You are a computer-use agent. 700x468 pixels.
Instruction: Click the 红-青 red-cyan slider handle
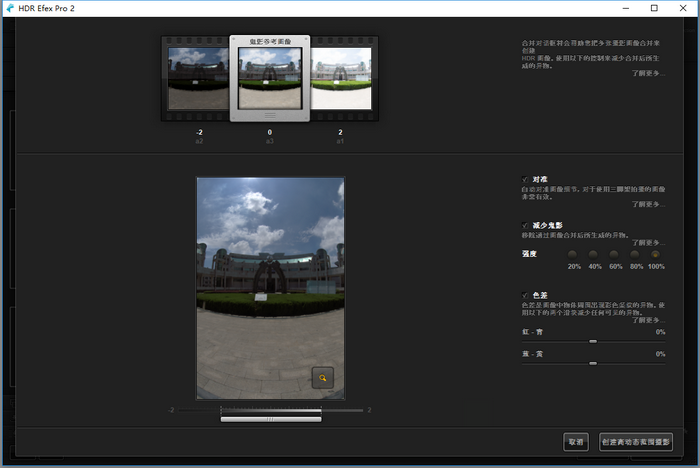(593, 342)
